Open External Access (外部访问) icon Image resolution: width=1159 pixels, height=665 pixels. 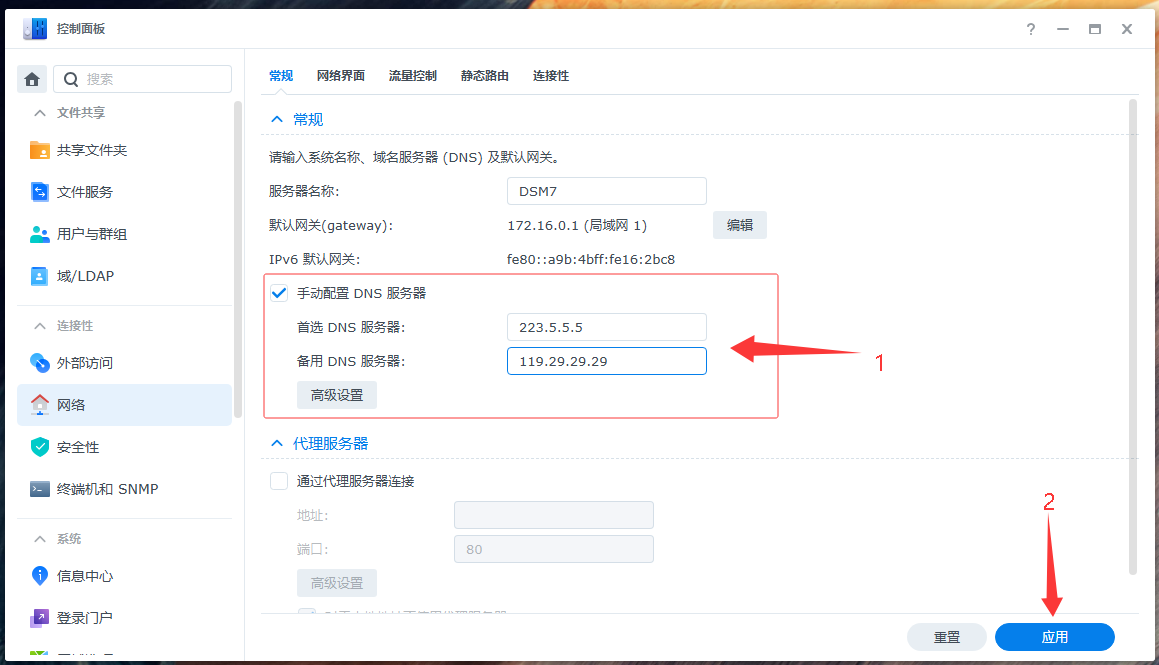[x=40, y=363]
